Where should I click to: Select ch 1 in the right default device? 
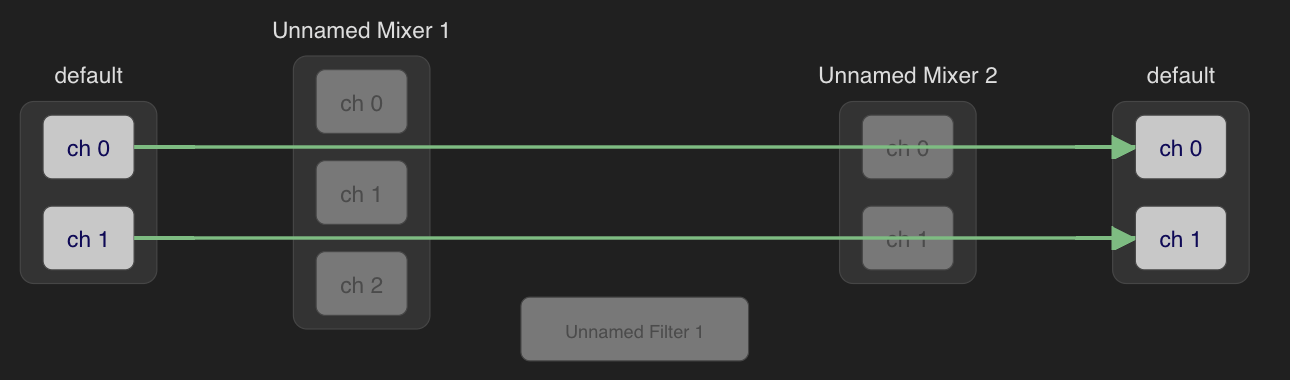pyautogui.click(x=1180, y=239)
